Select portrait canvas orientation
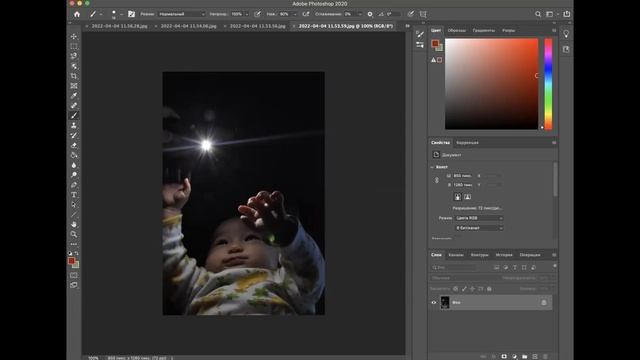 (x=458, y=197)
